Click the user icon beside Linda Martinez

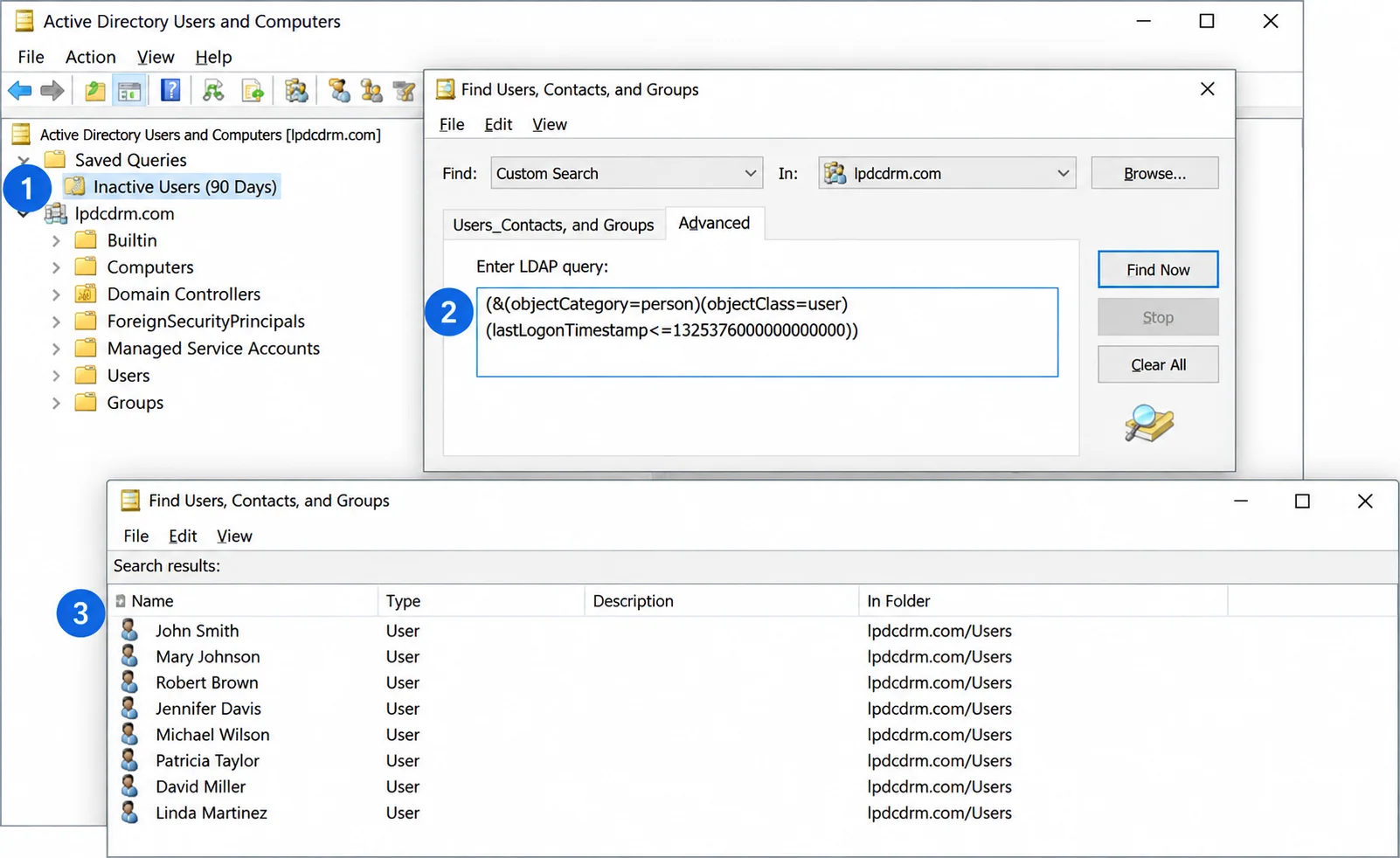click(x=129, y=813)
